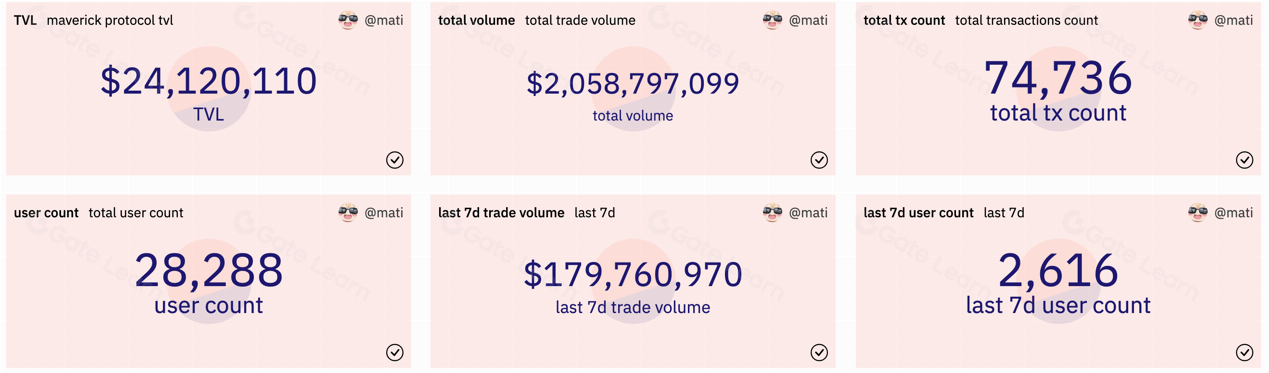Click checkmark icon on last 7d user count card

pyautogui.click(x=1244, y=352)
